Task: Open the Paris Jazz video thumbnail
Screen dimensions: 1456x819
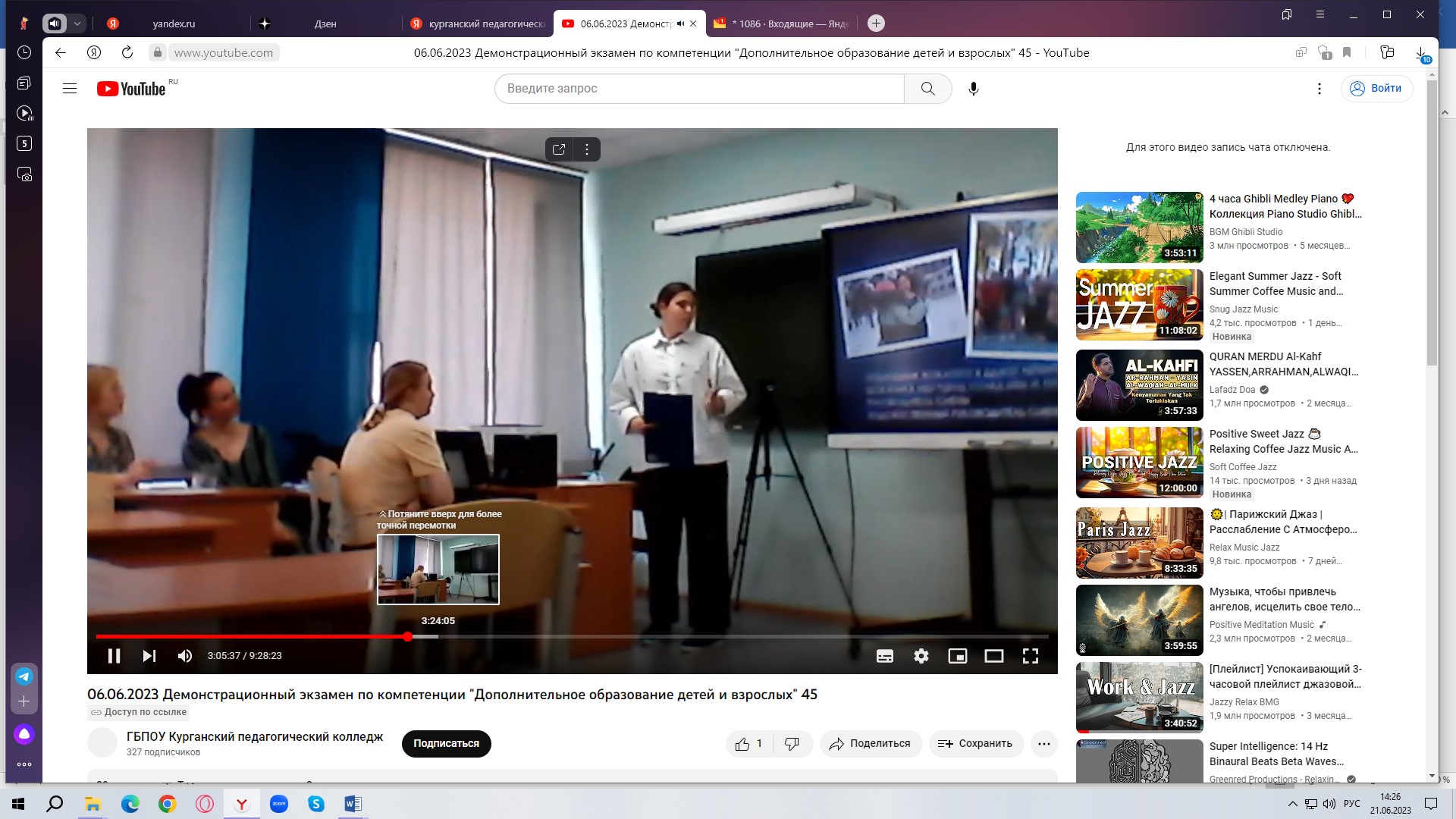Action: pyautogui.click(x=1140, y=543)
